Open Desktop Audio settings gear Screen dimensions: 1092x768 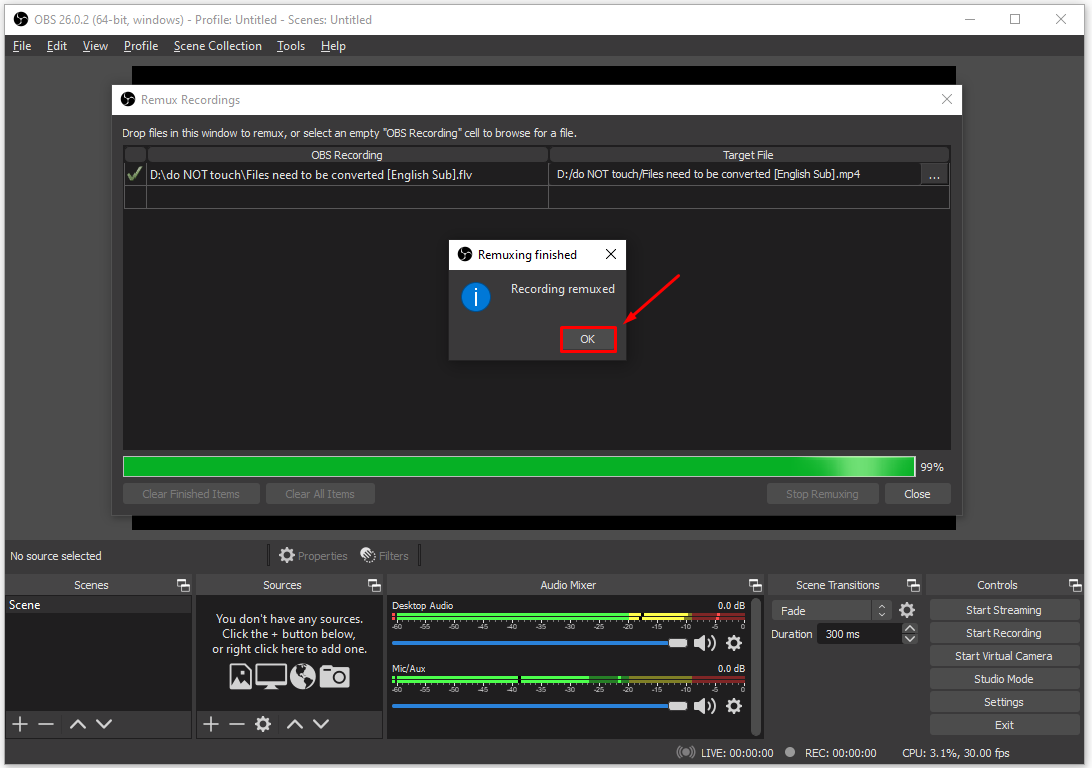tap(734, 643)
